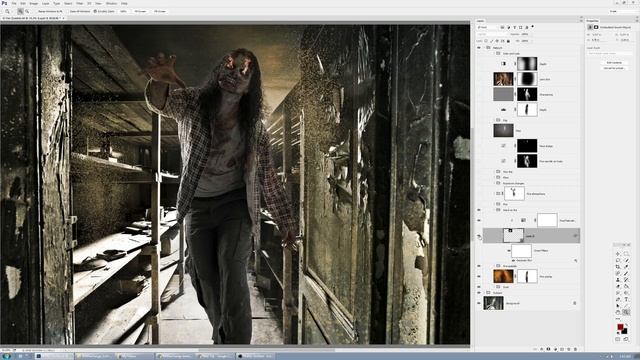
Task: Click the add layer mask icon
Action: point(549,349)
